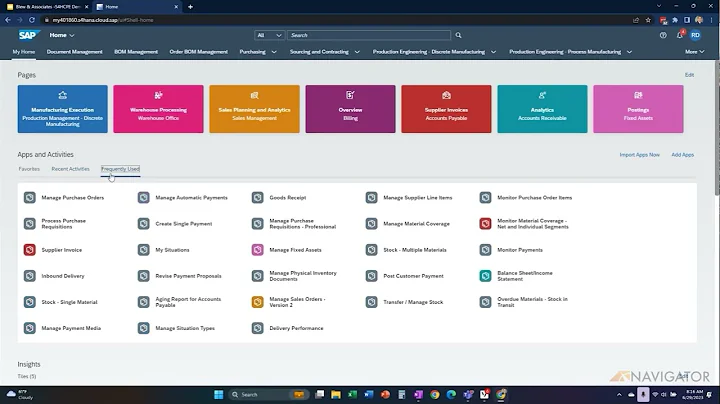Open the help question mark icon
This screenshot has width=720, height=404.
point(663,35)
